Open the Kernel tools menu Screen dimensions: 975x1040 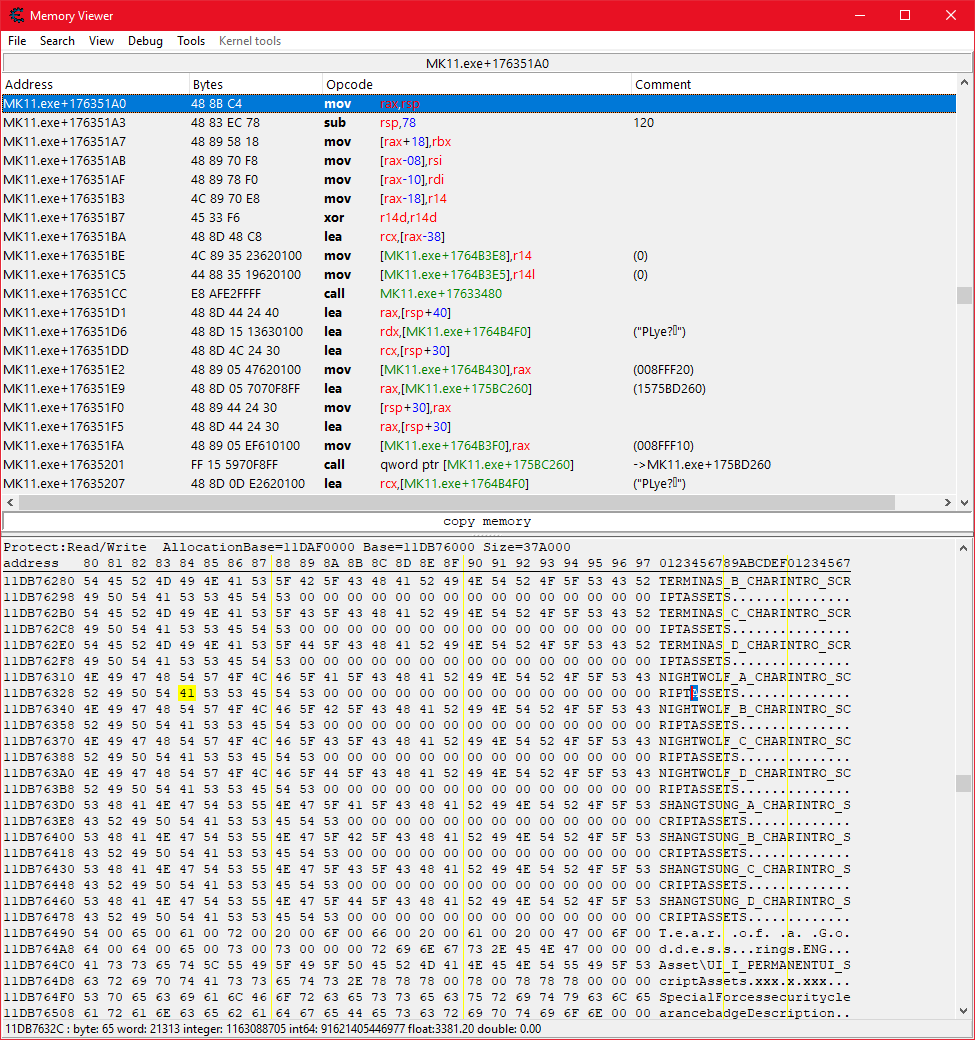[x=250, y=41]
